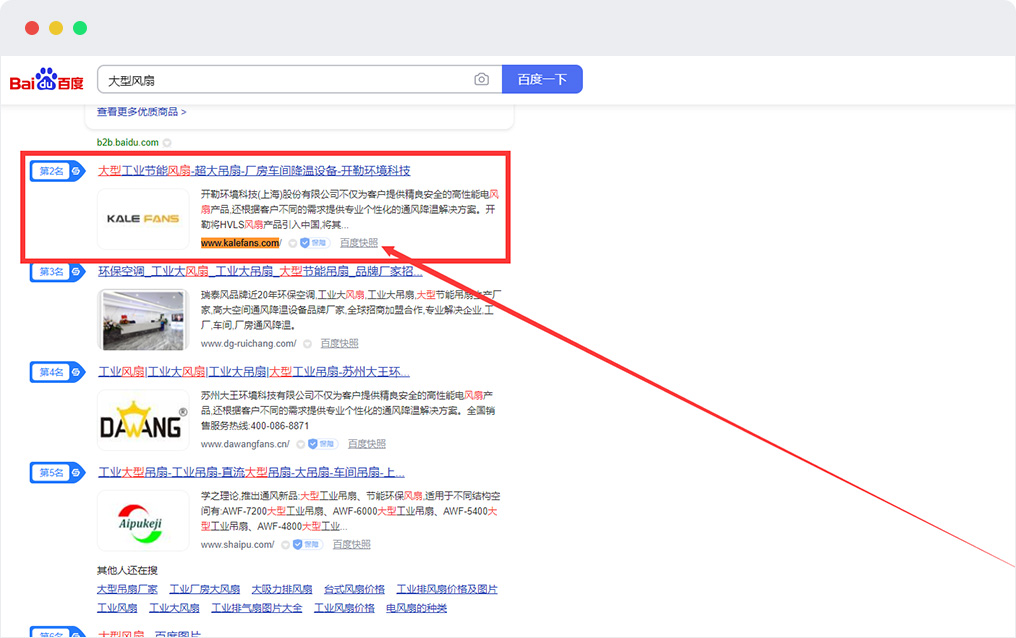Click the 保障 shield badge on kalefans result
This screenshot has height=638, width=1016.
315,243
